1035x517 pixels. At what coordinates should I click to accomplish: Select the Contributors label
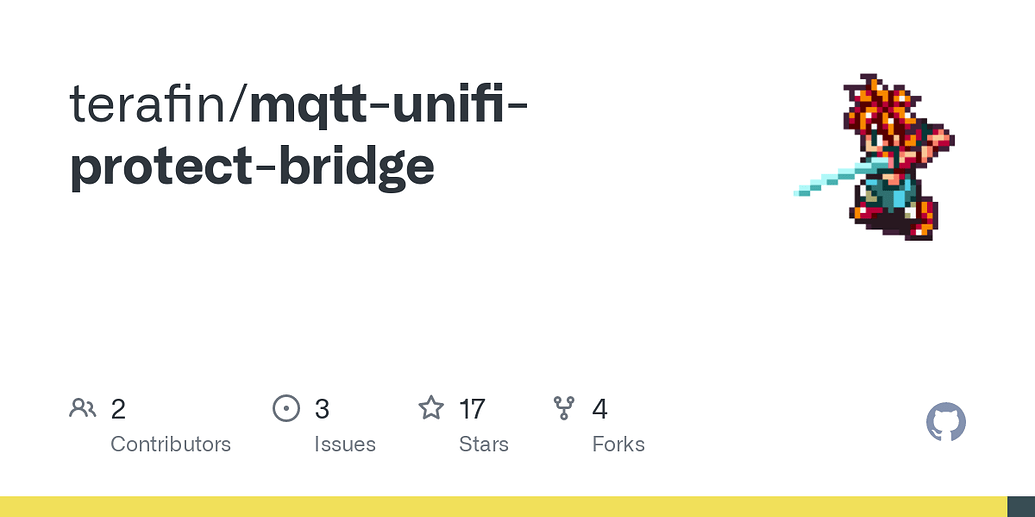click(x=170, y=444)
